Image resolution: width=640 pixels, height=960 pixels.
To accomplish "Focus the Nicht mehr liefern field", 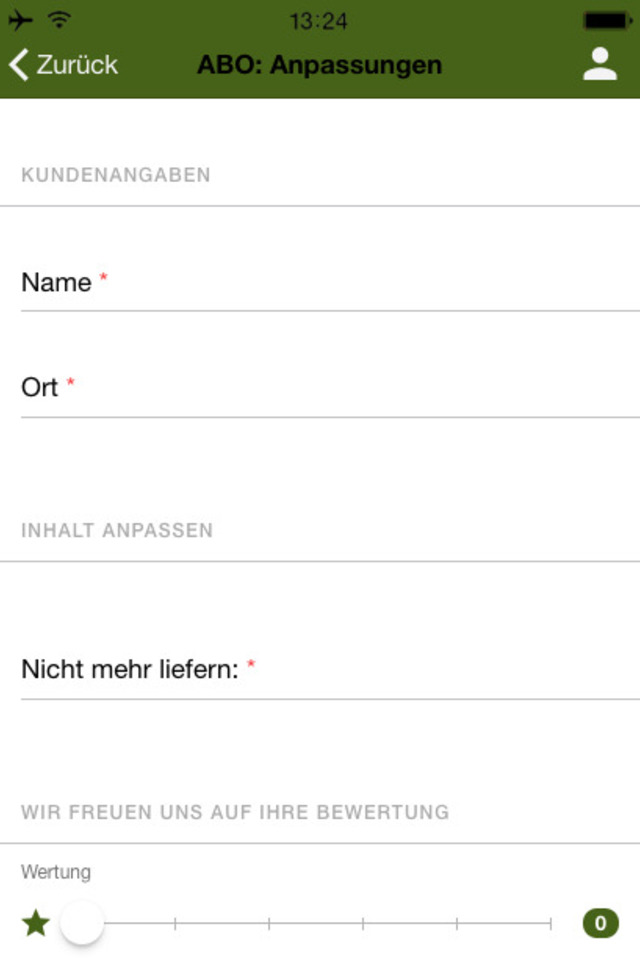I will [x=331, y=670].
